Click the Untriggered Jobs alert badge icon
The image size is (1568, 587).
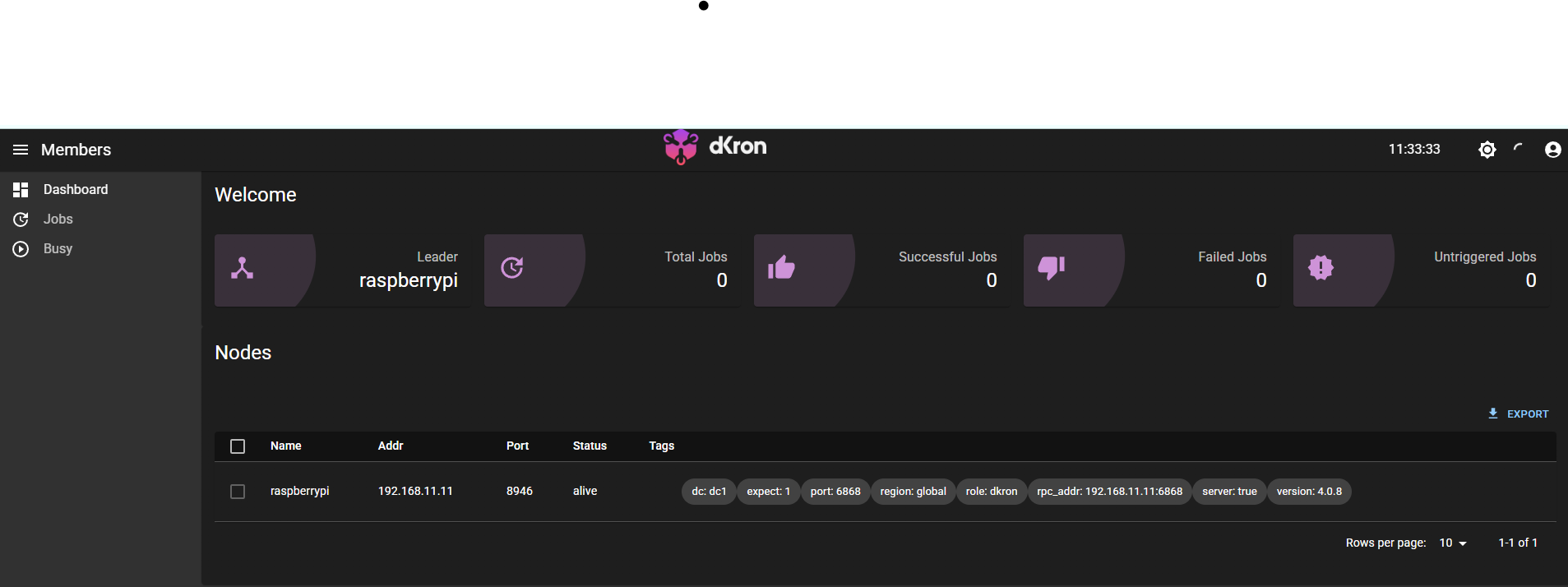(1321, 268)
